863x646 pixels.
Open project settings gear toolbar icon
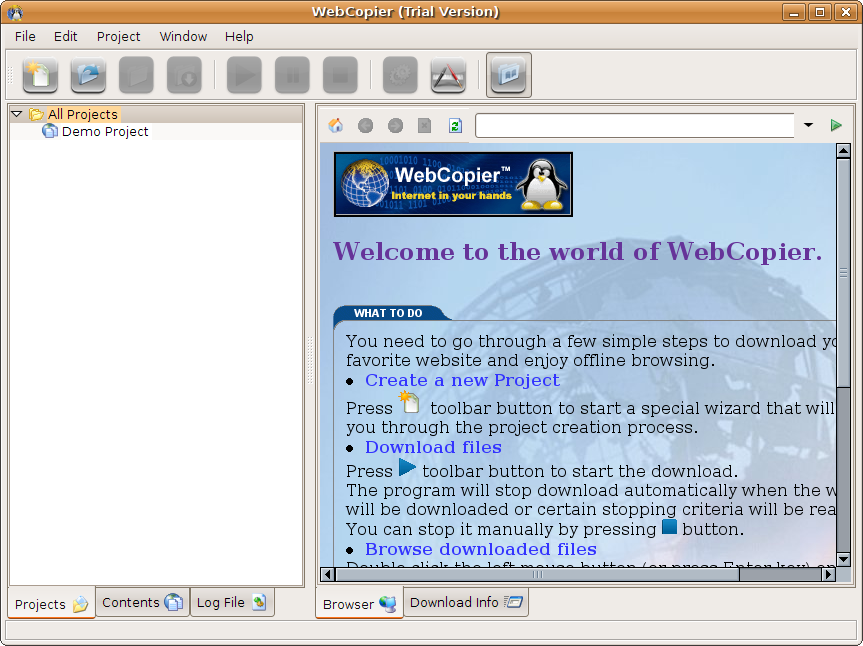coord(400,75)
